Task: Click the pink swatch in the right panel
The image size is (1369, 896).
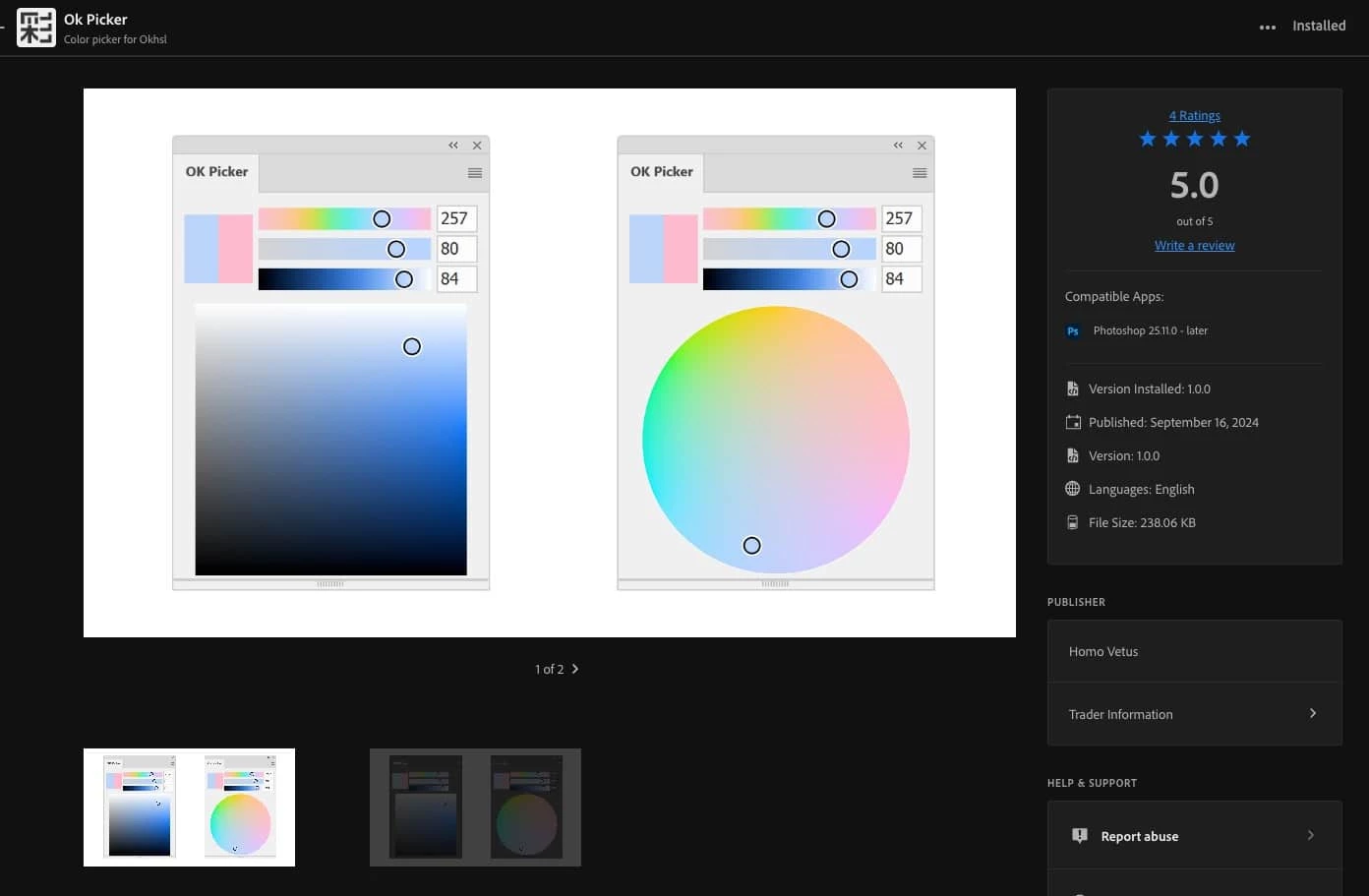Action: click(x=681, y=249)
